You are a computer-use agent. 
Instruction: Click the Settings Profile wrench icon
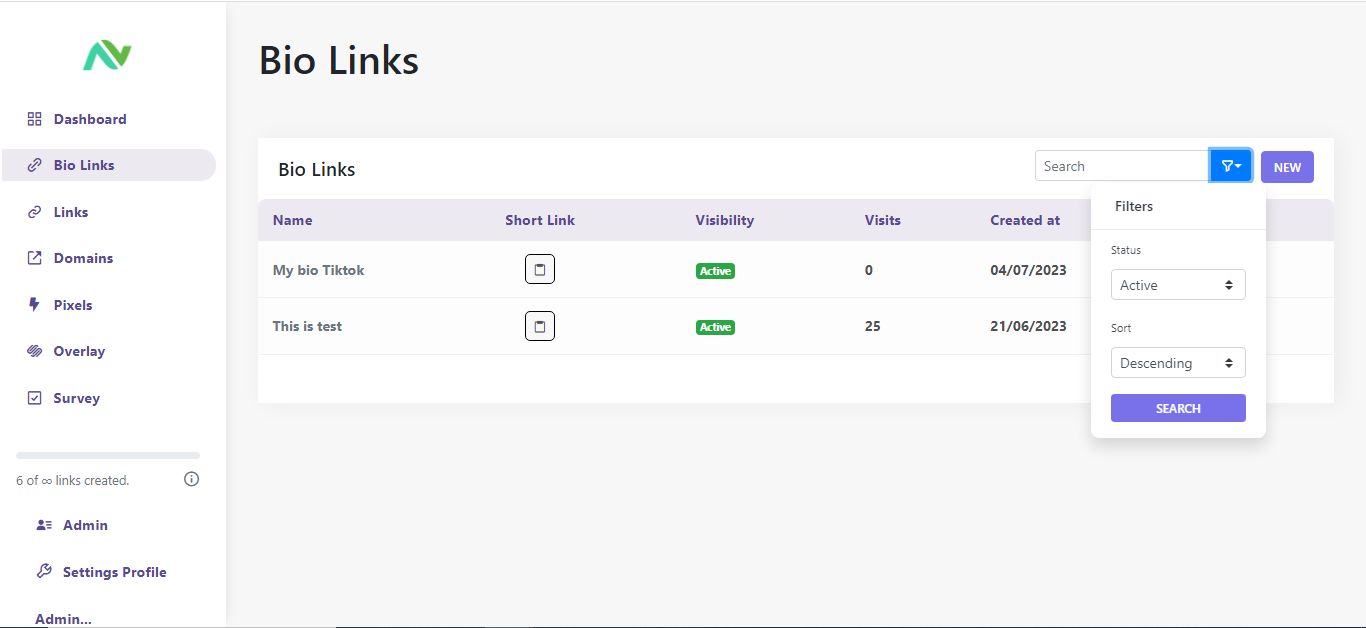click(x=44, y=572)
